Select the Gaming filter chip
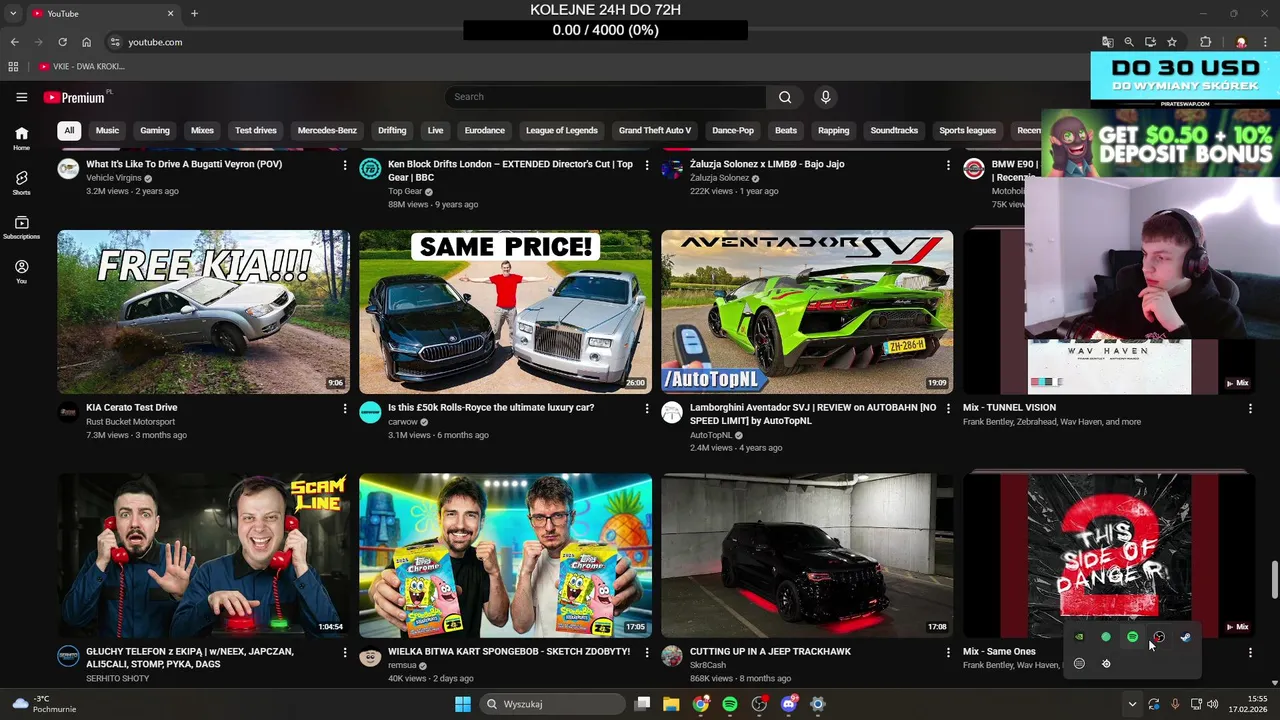This screenshot has width=1280, height=720. (155, 130)
